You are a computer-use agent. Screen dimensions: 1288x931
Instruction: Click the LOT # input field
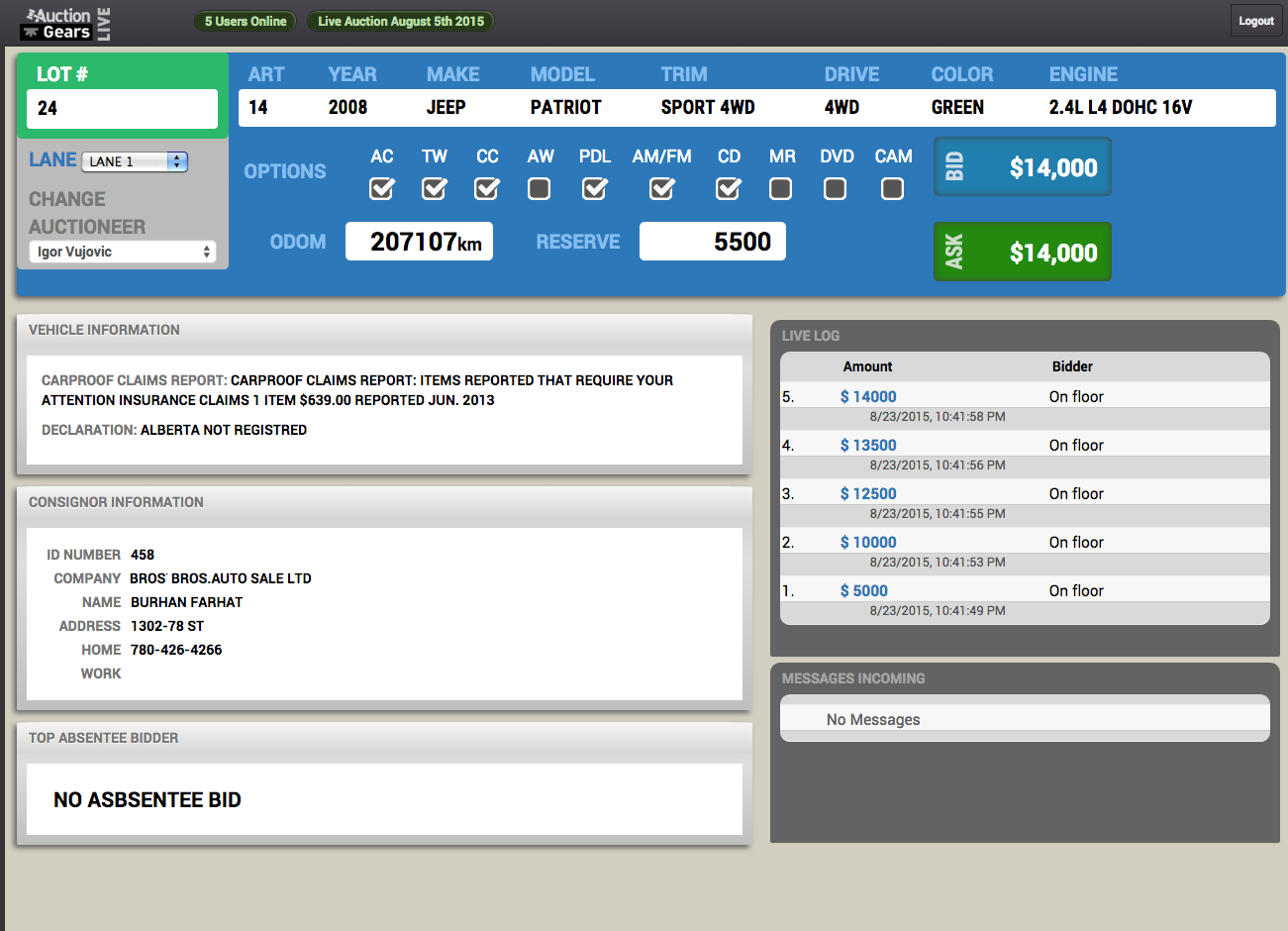(x=123, y=109)
